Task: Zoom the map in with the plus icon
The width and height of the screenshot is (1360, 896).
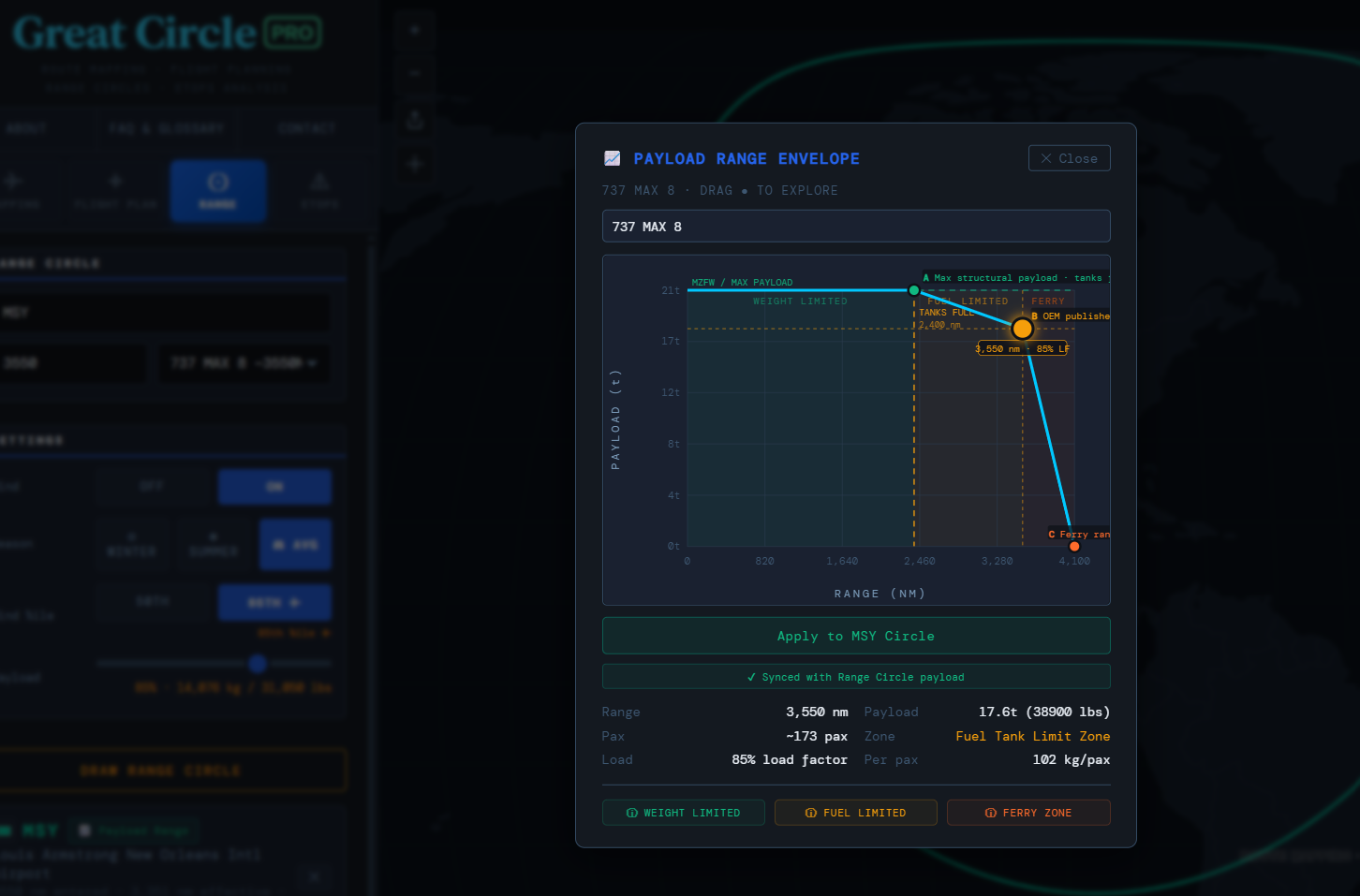Action: click(415, 29)
